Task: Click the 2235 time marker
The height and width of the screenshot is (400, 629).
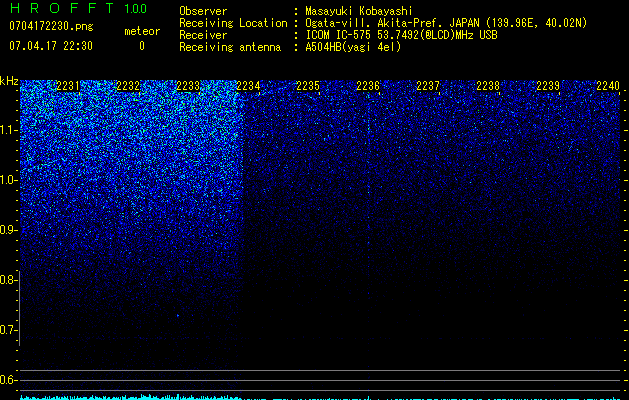Action: (308, 86)
